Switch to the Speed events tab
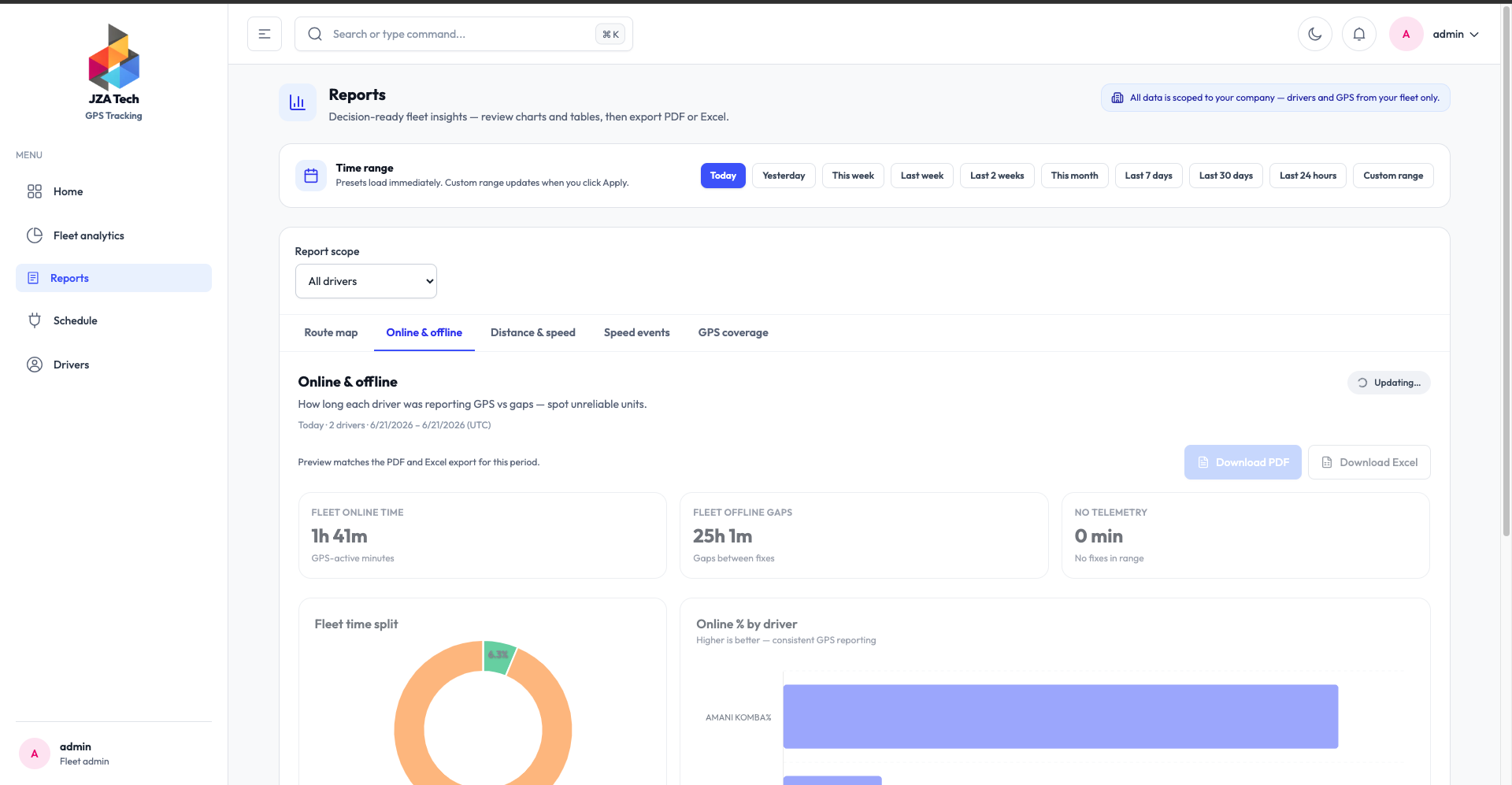Image resolution: width=1512 pixels, height=785 pixels. [x=637, y=332]
